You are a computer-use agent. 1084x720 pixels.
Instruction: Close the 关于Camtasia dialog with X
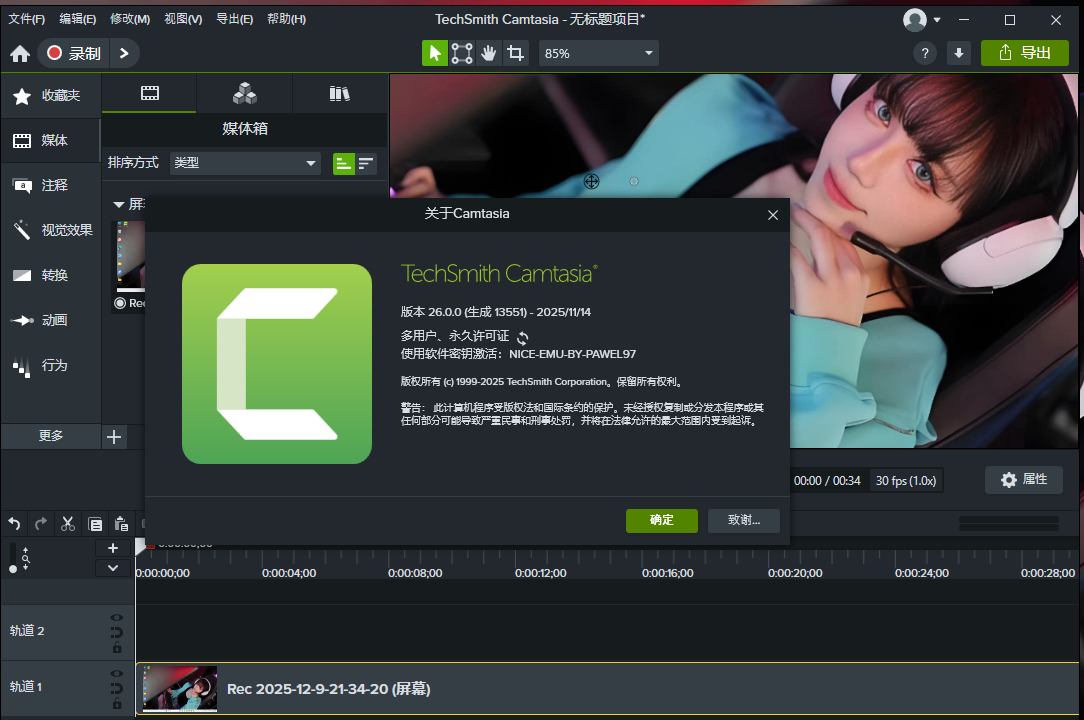(773, 215)
